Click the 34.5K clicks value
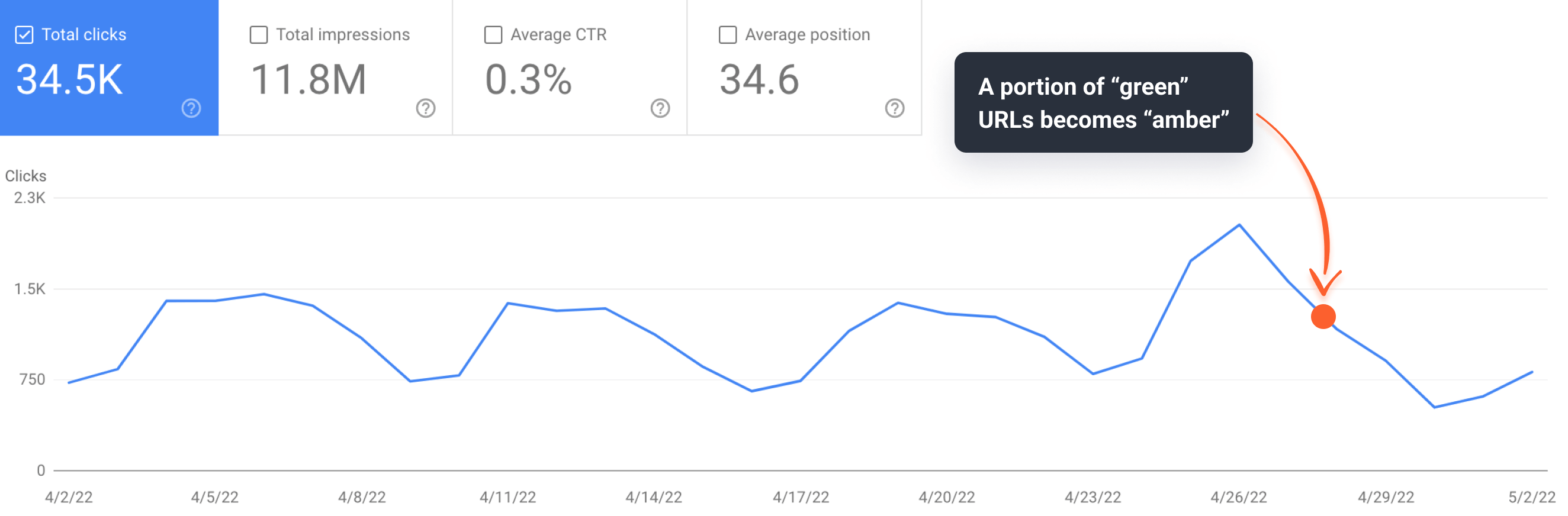The image size is (1568, 516). pos(70,79)
